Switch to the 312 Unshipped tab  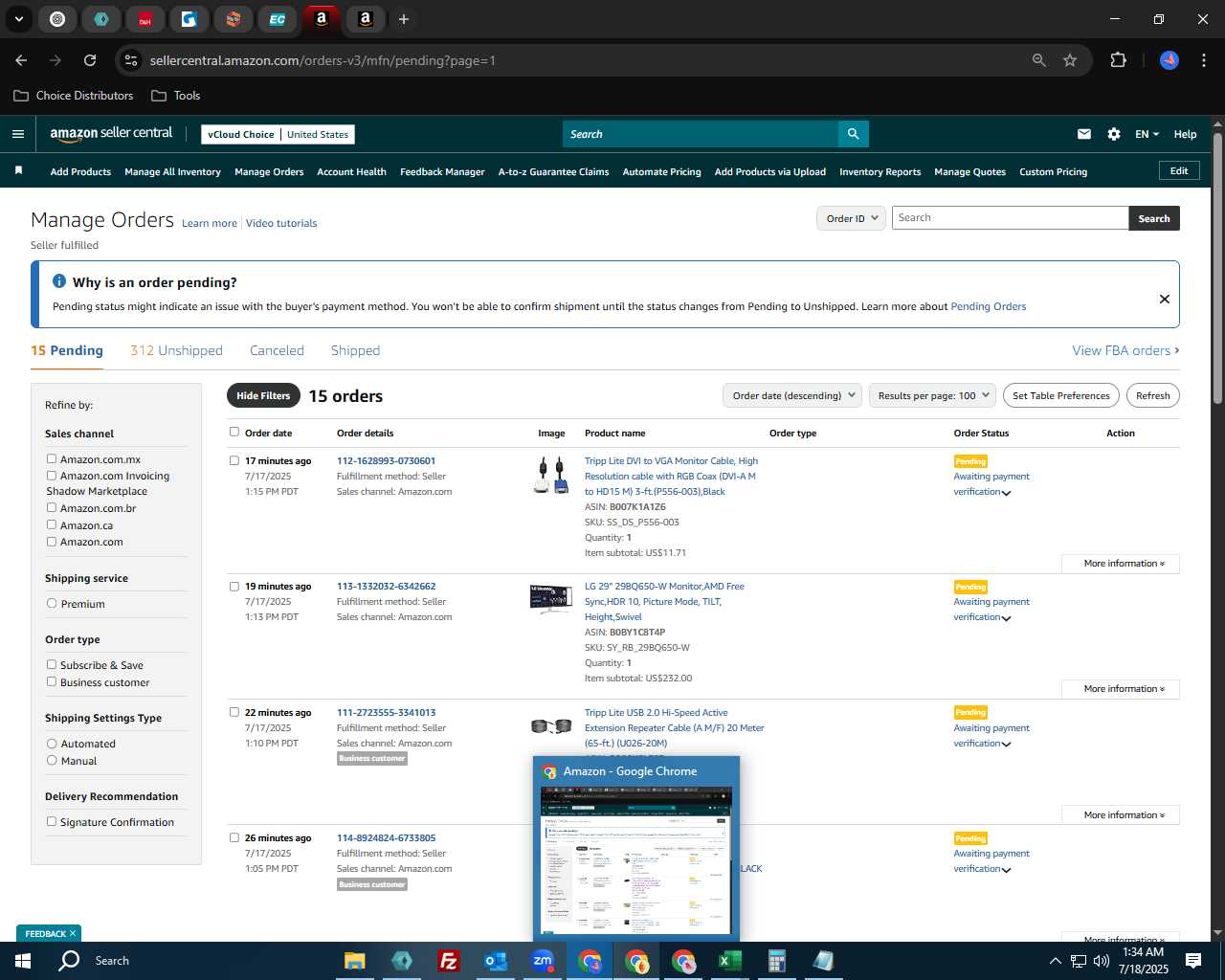176,350
